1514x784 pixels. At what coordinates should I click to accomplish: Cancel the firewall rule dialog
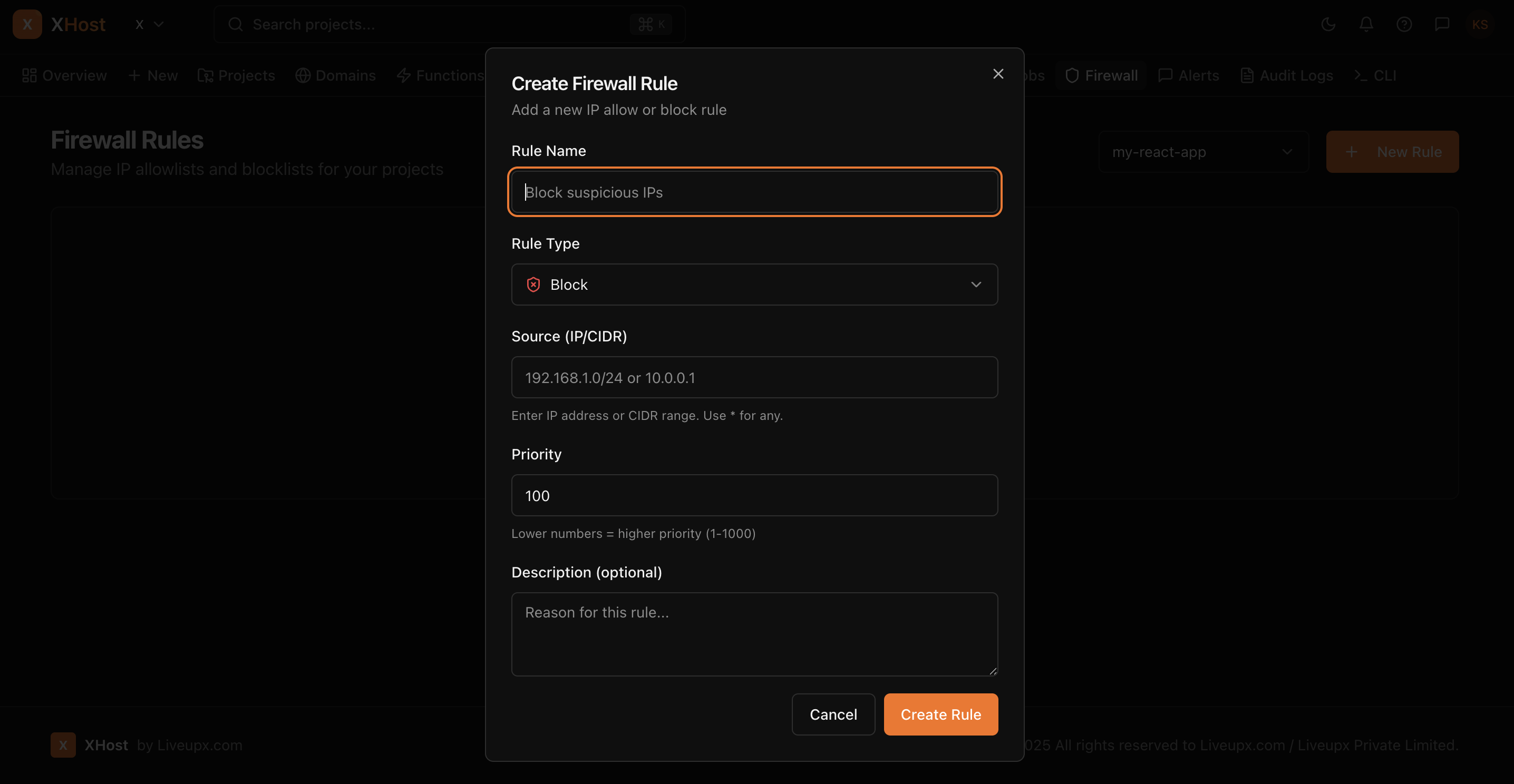[x=833, y=714]
